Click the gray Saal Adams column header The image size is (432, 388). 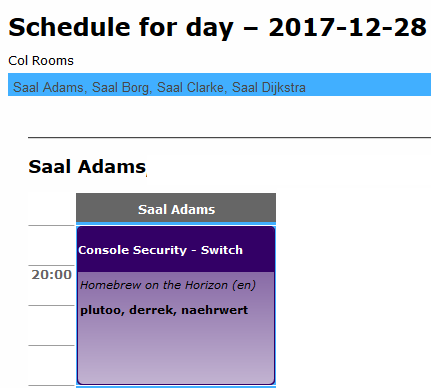coord(176,208)
